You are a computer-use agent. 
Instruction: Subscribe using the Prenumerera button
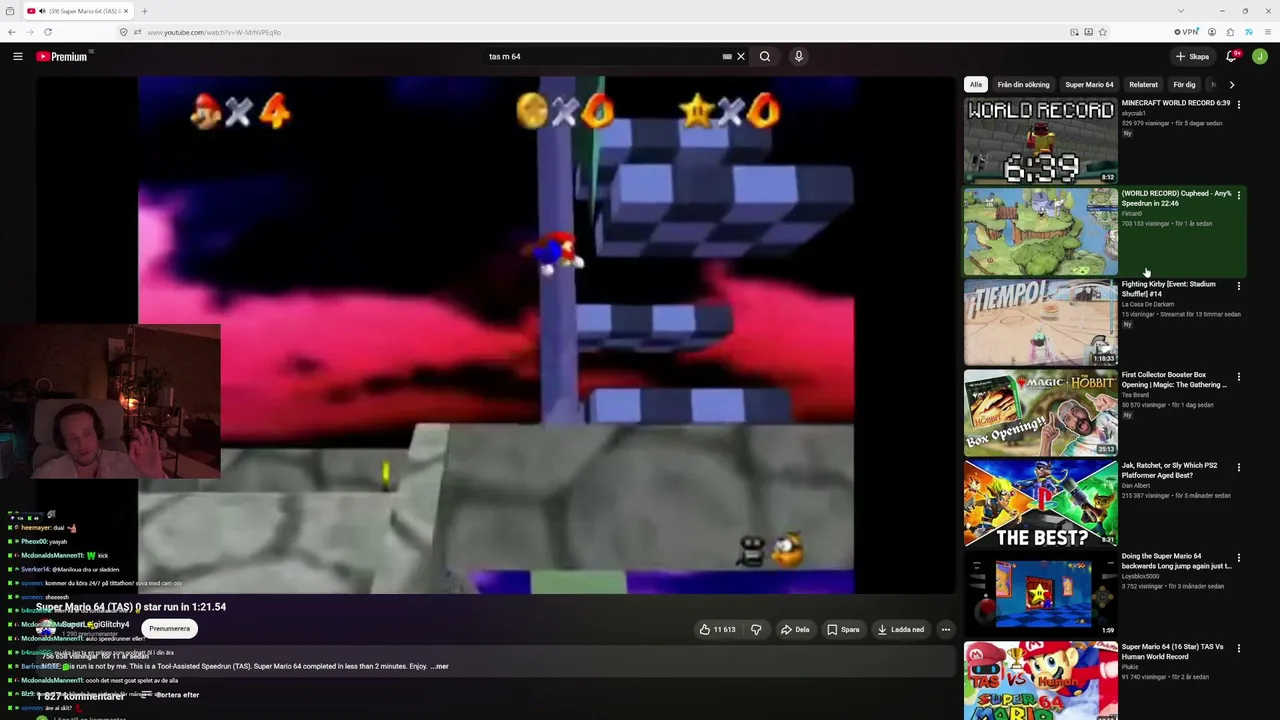[x=169, y=629]
